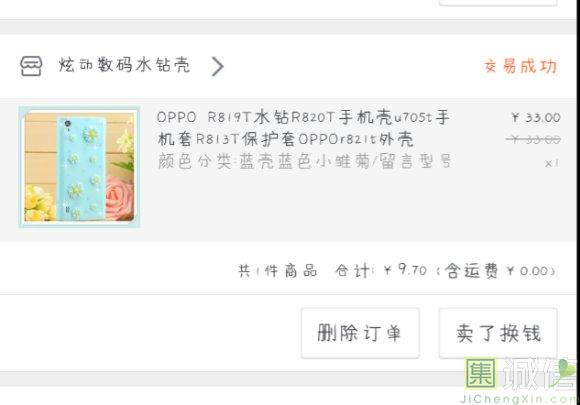This screenshot has width=580, height=405.
Task: Expand shop details via the chevron arrow
Action: coord(218,66)
